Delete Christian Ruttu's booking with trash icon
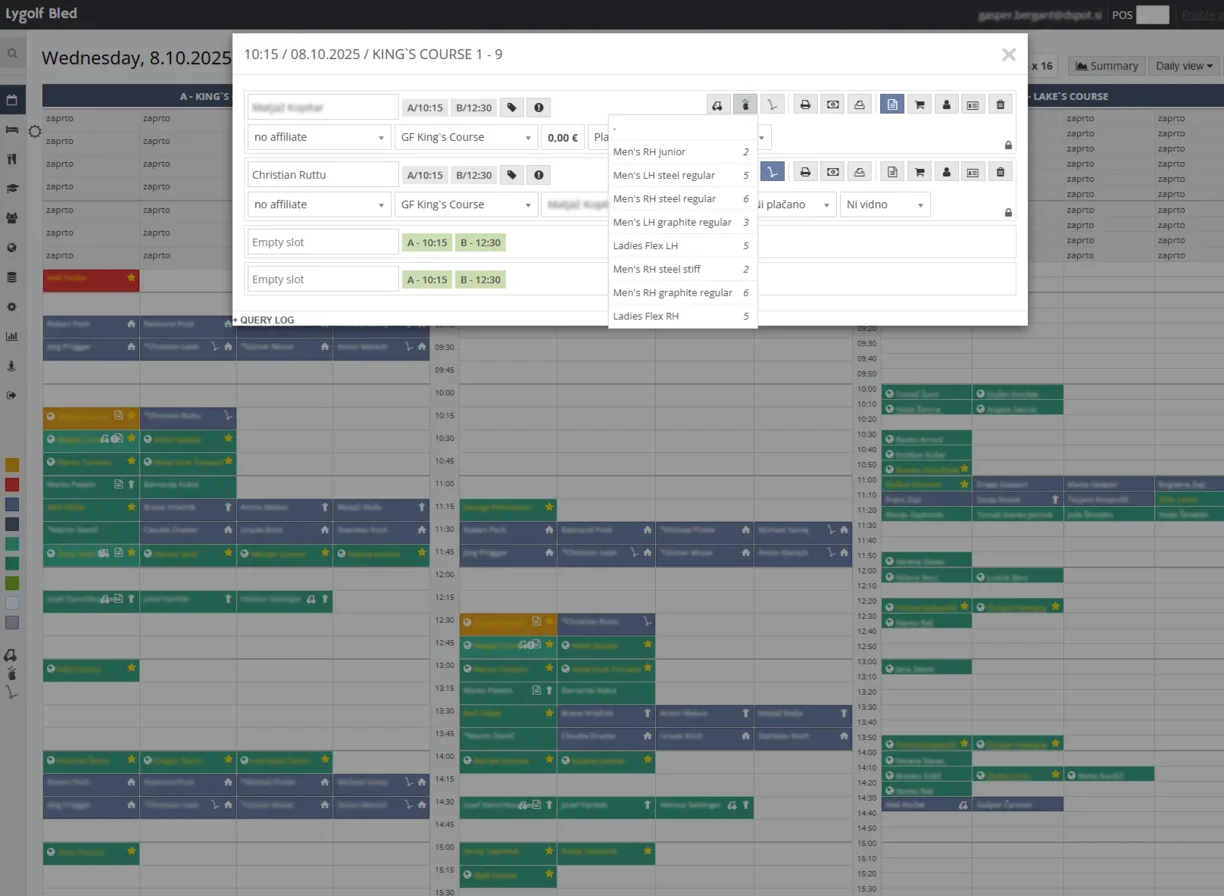This screenshot has height=896, width=1224. [1000, 172]
